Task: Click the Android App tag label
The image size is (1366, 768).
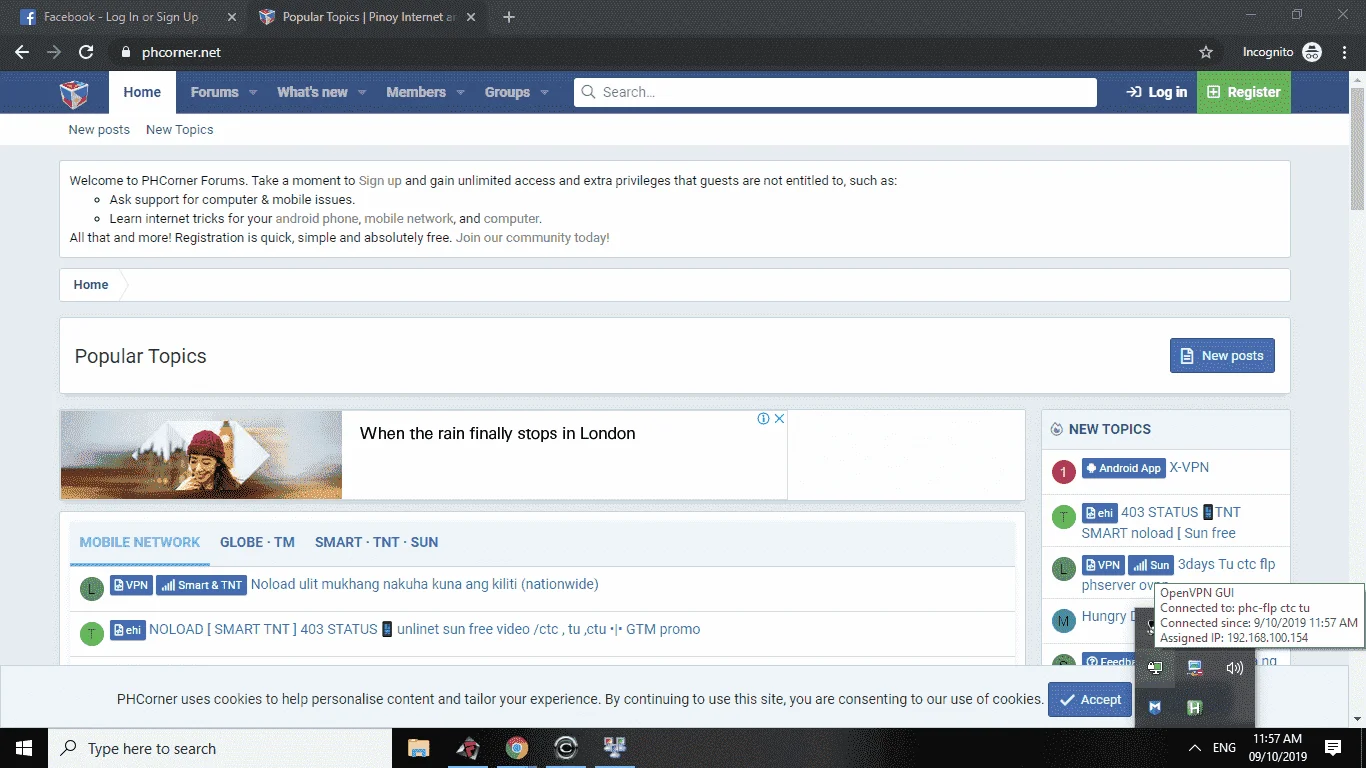Action: 1123,468
